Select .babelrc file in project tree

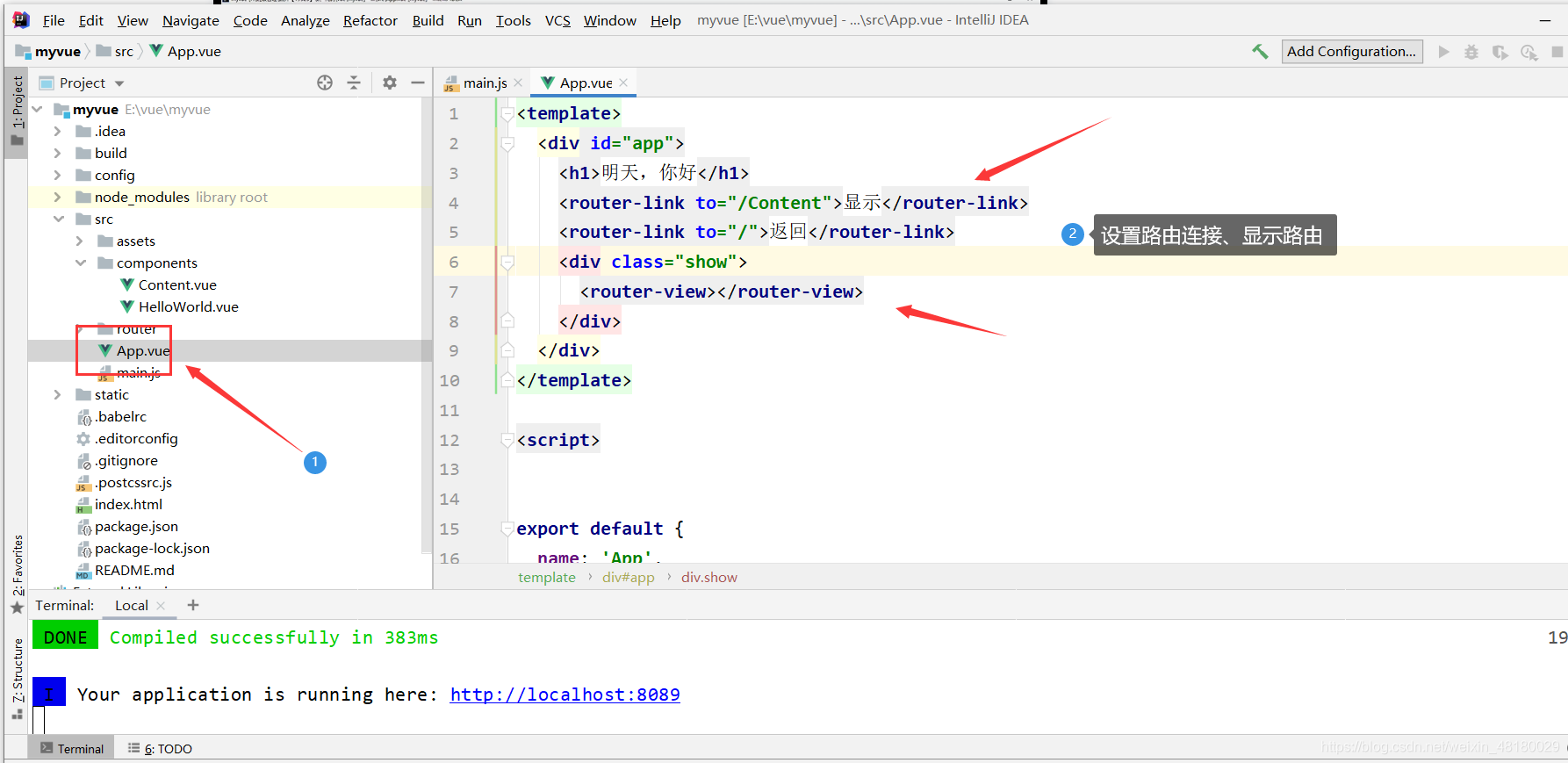coord(120,417)
